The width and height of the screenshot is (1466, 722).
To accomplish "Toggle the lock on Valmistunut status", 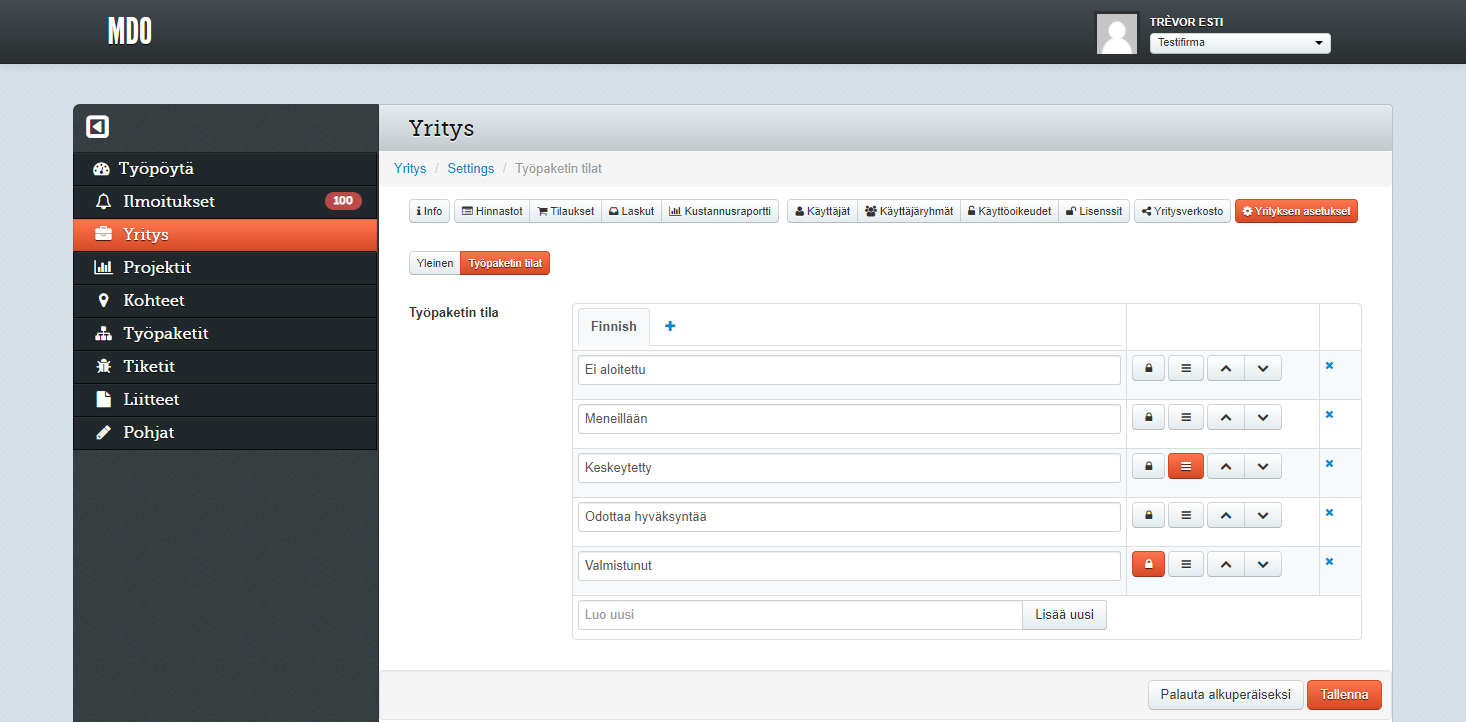I will pyautogui.click(x=1148, y=565).
